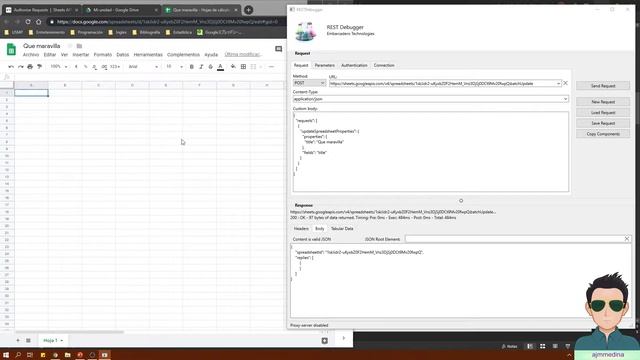This screenshot has width=640, height=360.
Task: Switch to response Headers tab
Action: (301, 229)
